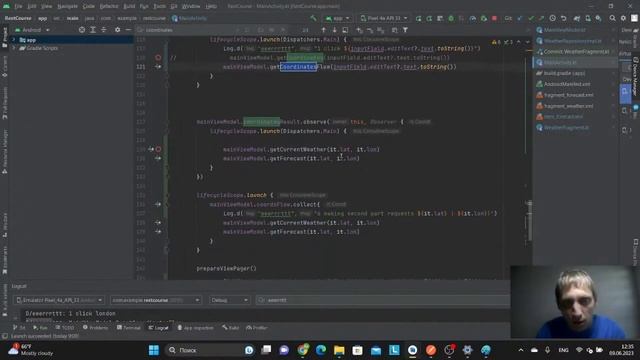This screenshot has width=640, height=360.
Task: Expand the app module tree node
Action: pos(14,40)
